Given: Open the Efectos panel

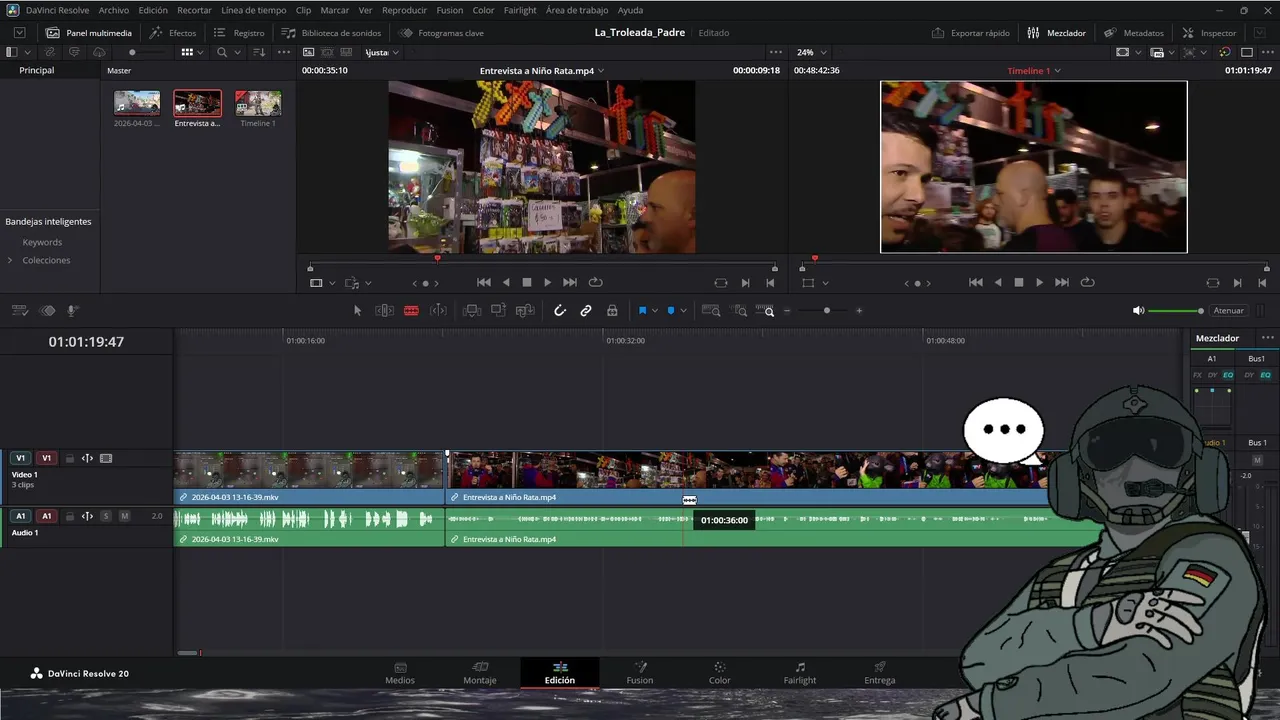Looking at the screenshot, I should click(x=173, y=33).
